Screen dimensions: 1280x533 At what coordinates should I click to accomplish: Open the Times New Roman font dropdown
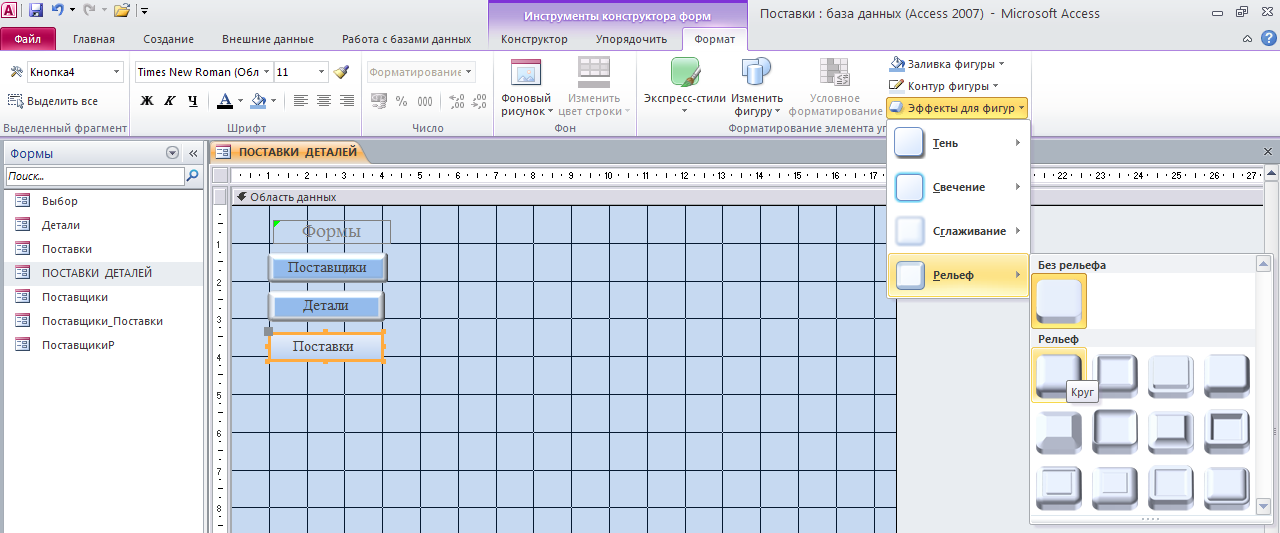click(x=266, y=72)
